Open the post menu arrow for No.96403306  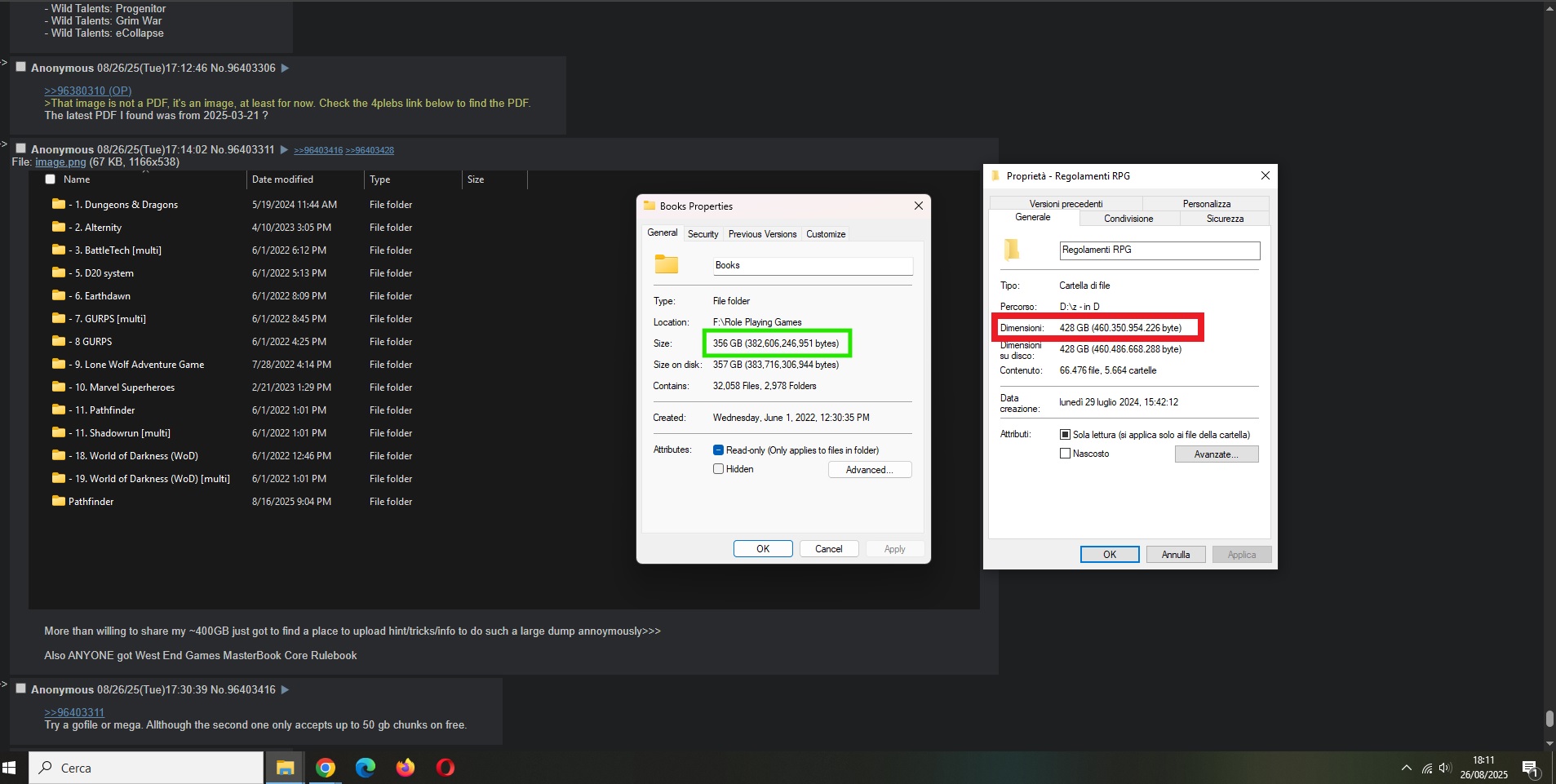[285, 68]
